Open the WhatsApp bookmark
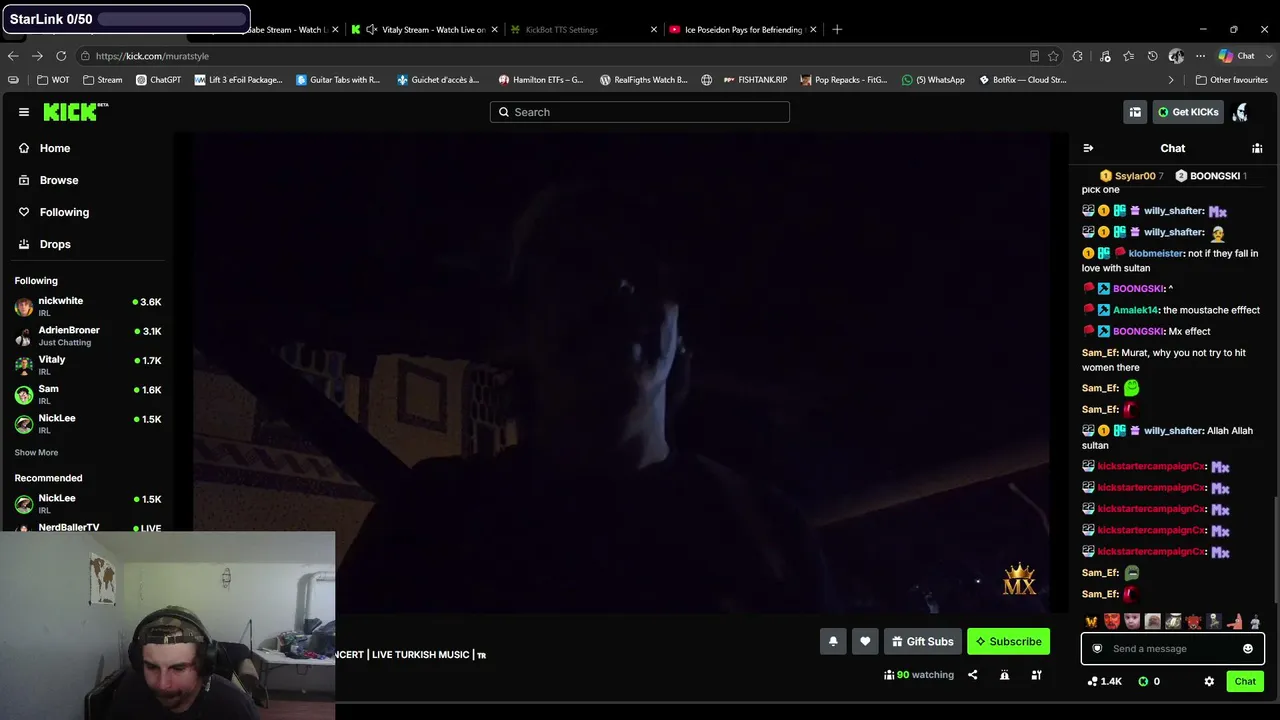The height and width of the screenshot is (720, 1280). pos(933,80)
